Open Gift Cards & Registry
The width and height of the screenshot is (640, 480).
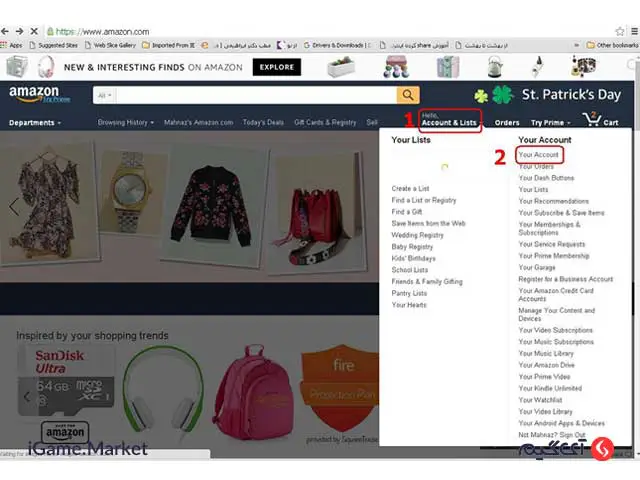[325, 122]
